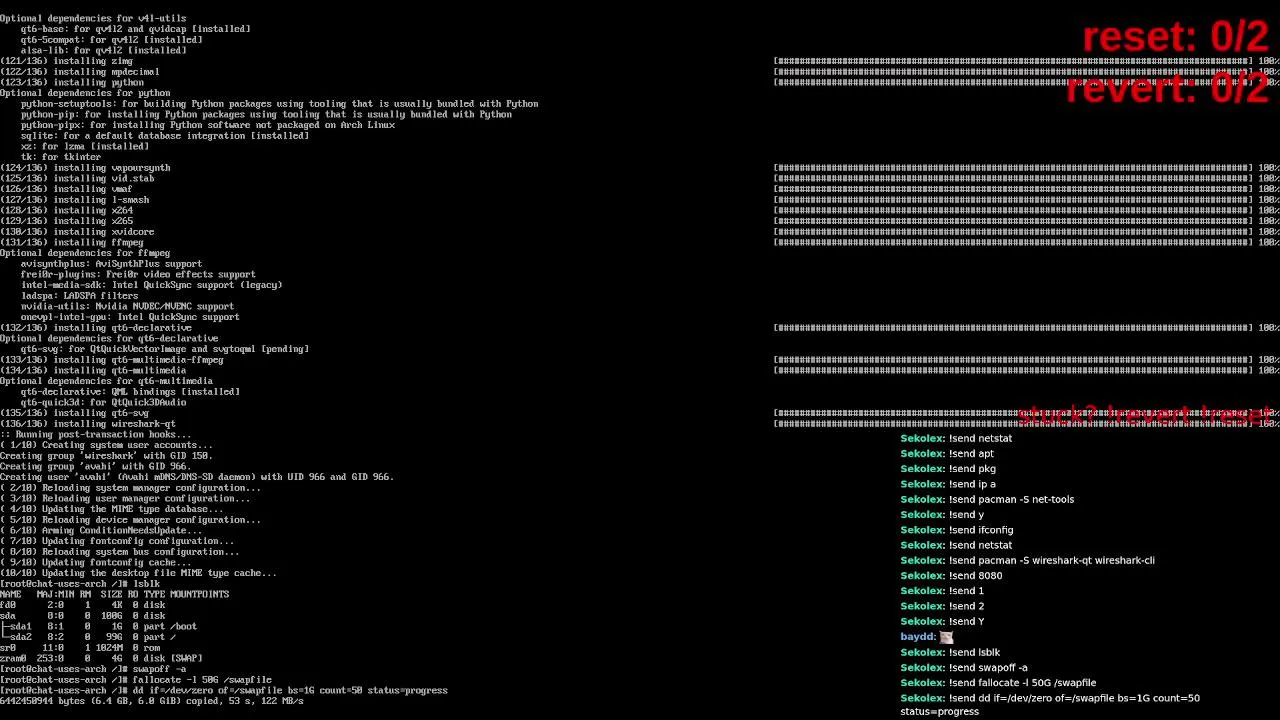Click the '[root@chat-uses-arch /]# lsblk' command line
The height and width of the screenshot is (720, 1280).
point(80,584)
